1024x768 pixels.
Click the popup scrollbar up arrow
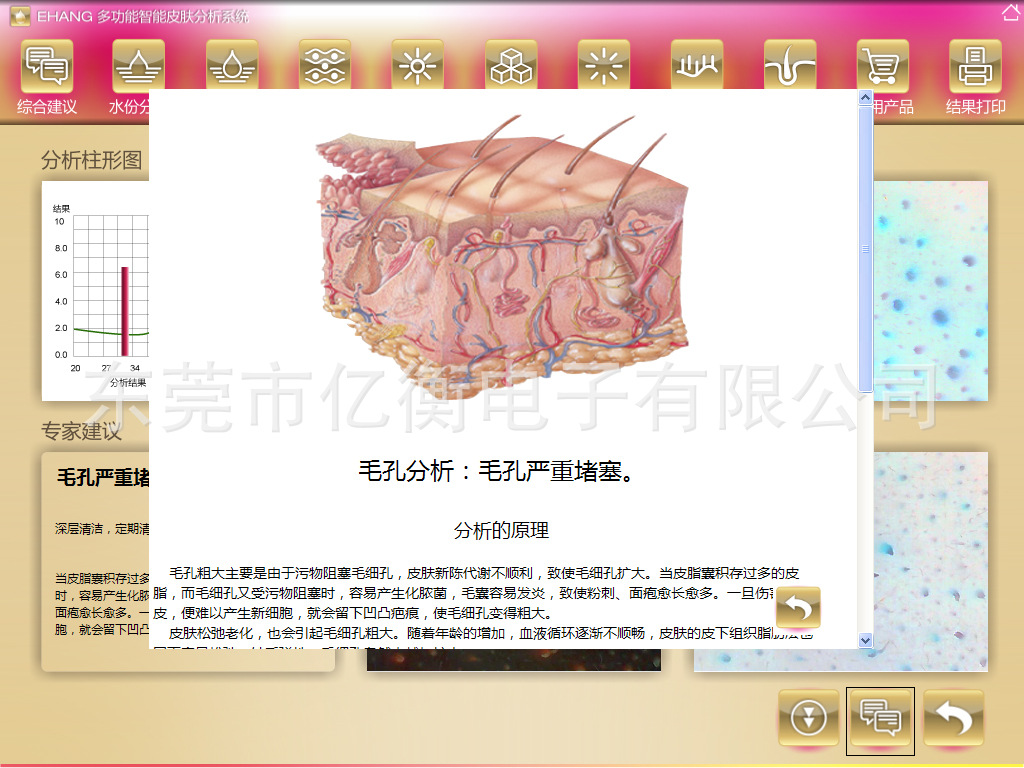[x=865, y=98]
